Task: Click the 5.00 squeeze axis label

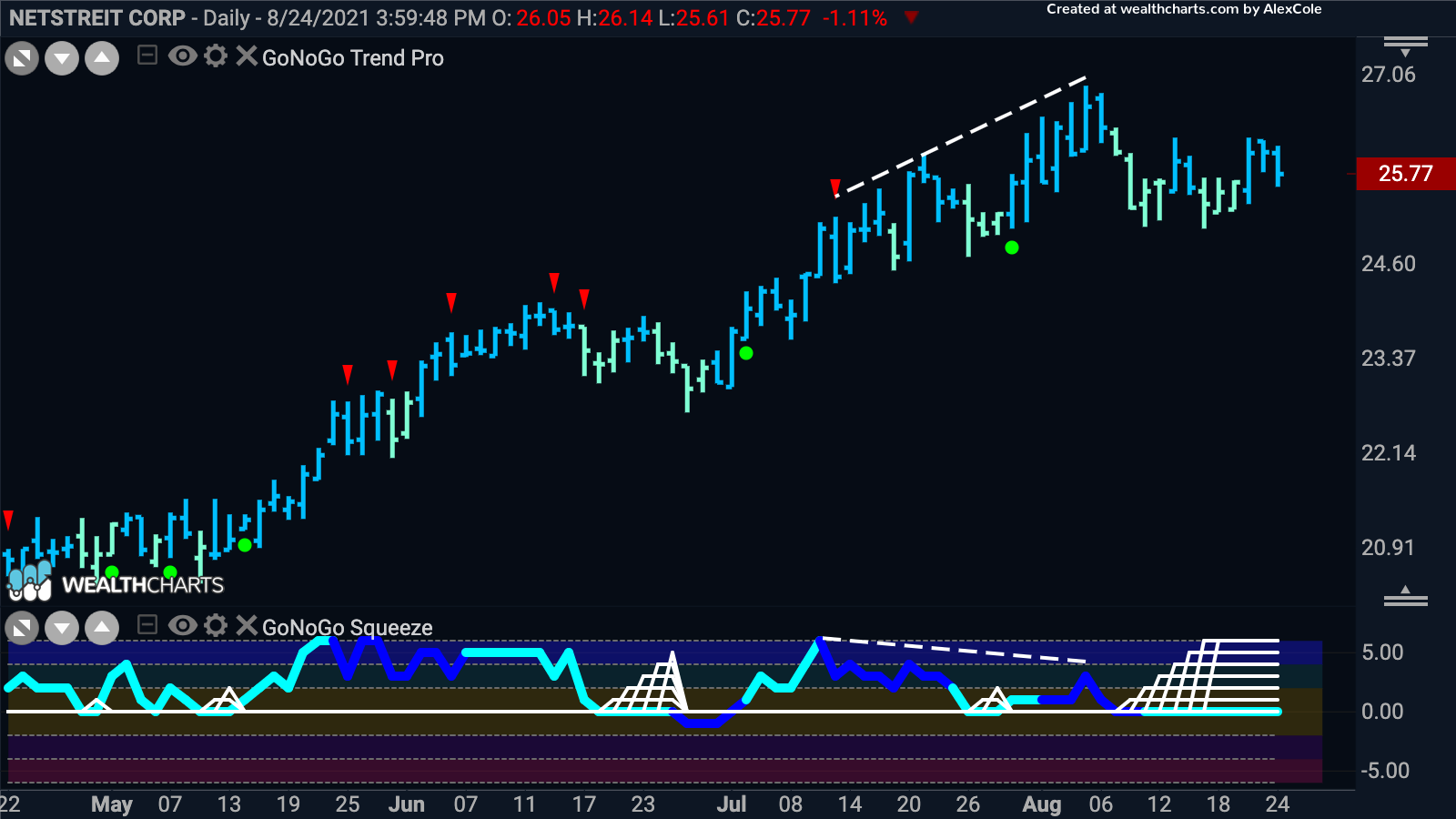Action: pos(1382,652)
